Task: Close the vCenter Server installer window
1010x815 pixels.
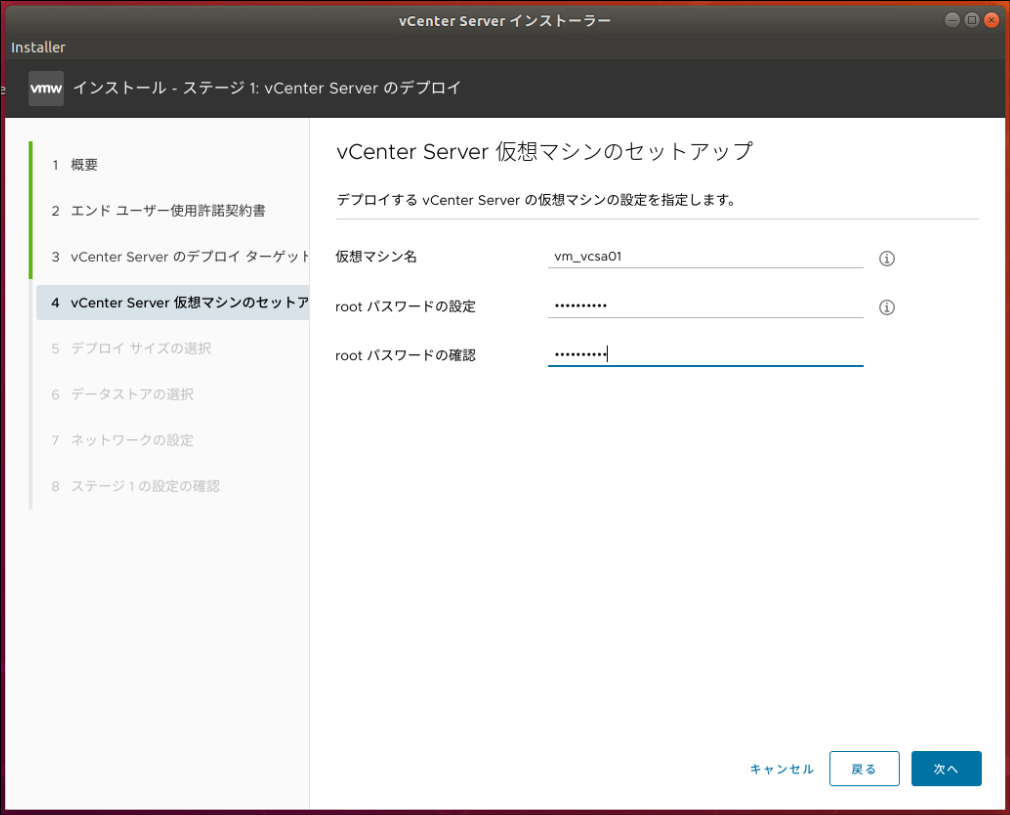Action: tap(992, 20)
